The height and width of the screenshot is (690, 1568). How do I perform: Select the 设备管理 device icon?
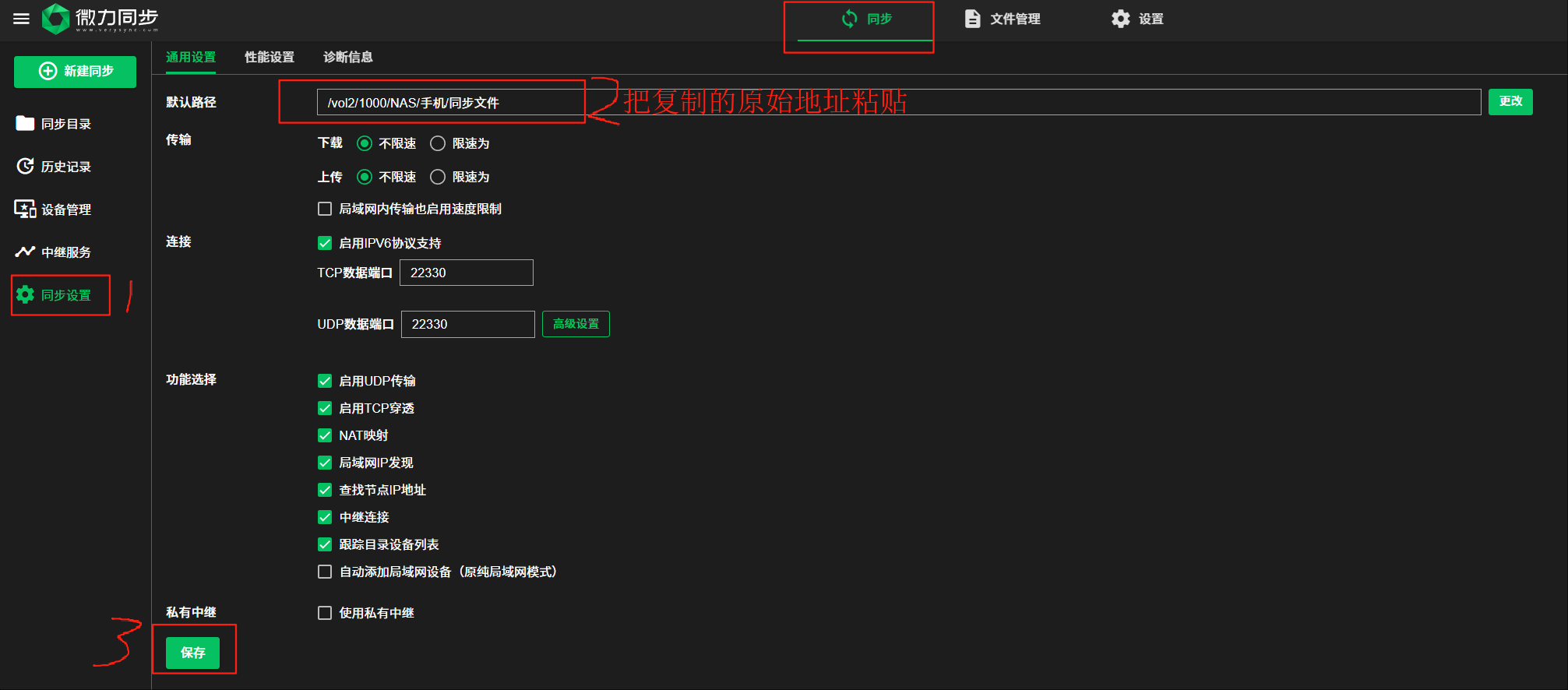tap(25, 209)
